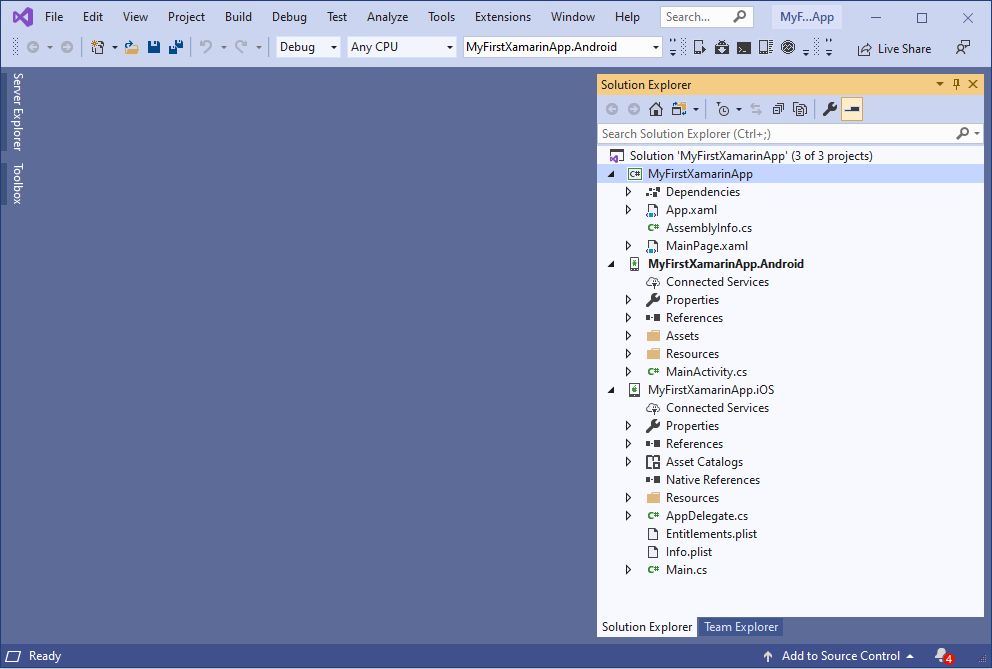Open the Android SDK Manager icon
Viewport: 992px width, 669px height.
tap(722, 47)
